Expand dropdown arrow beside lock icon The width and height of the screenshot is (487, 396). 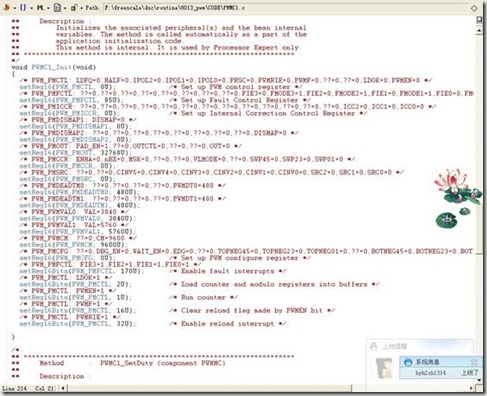coord(81,8)
